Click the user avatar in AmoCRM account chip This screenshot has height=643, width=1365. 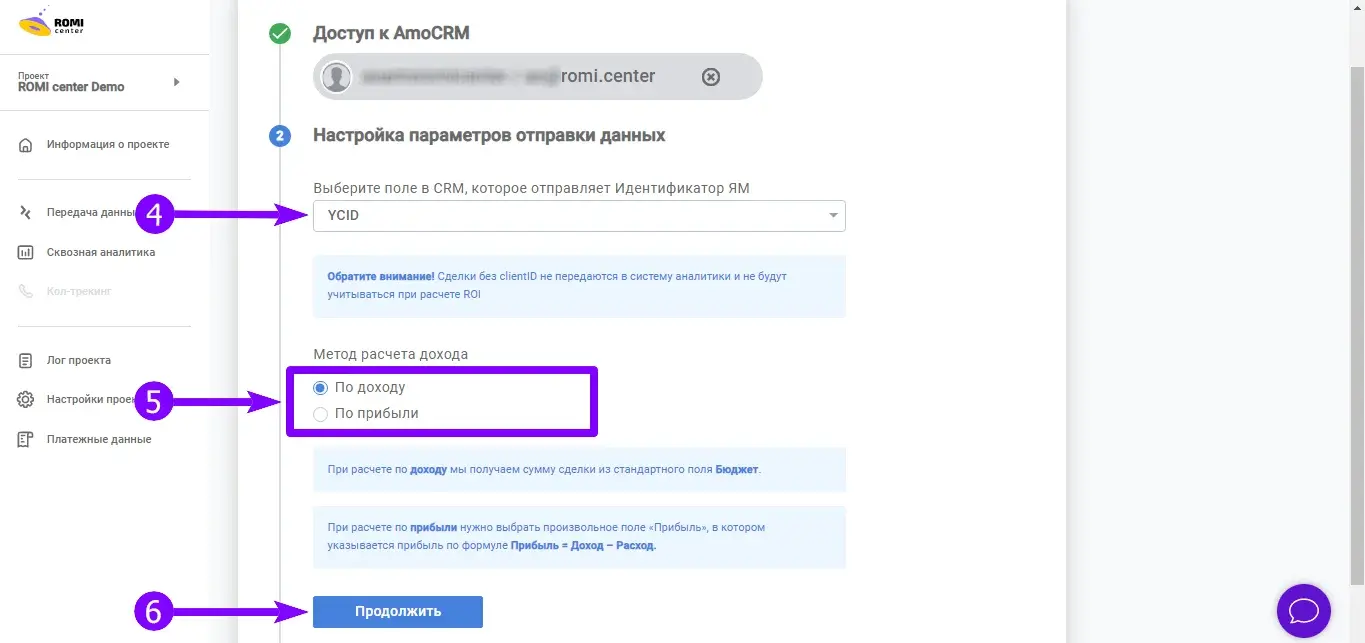click(x=337, y=77)
